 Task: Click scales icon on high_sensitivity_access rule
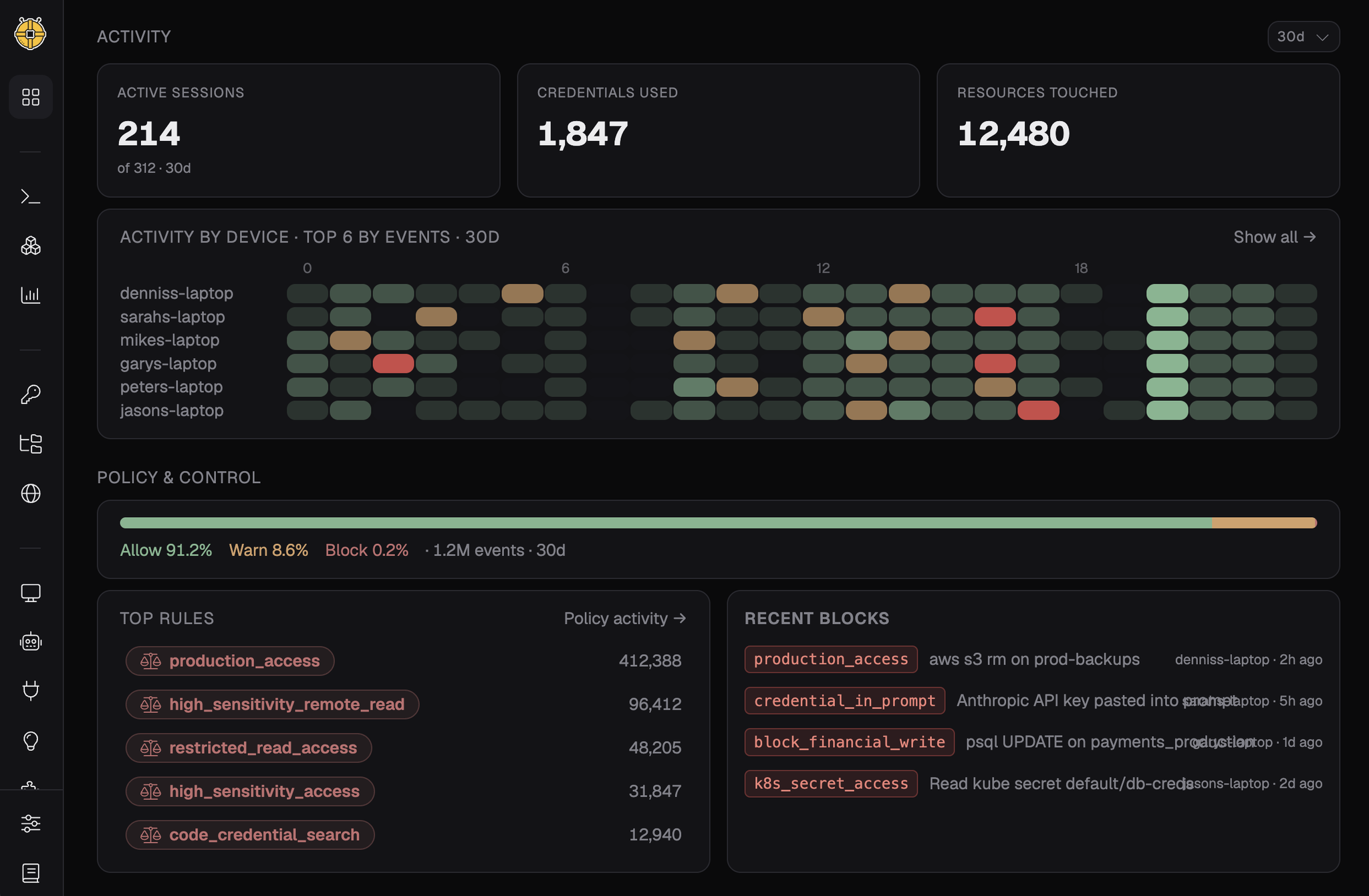(150, 791)
